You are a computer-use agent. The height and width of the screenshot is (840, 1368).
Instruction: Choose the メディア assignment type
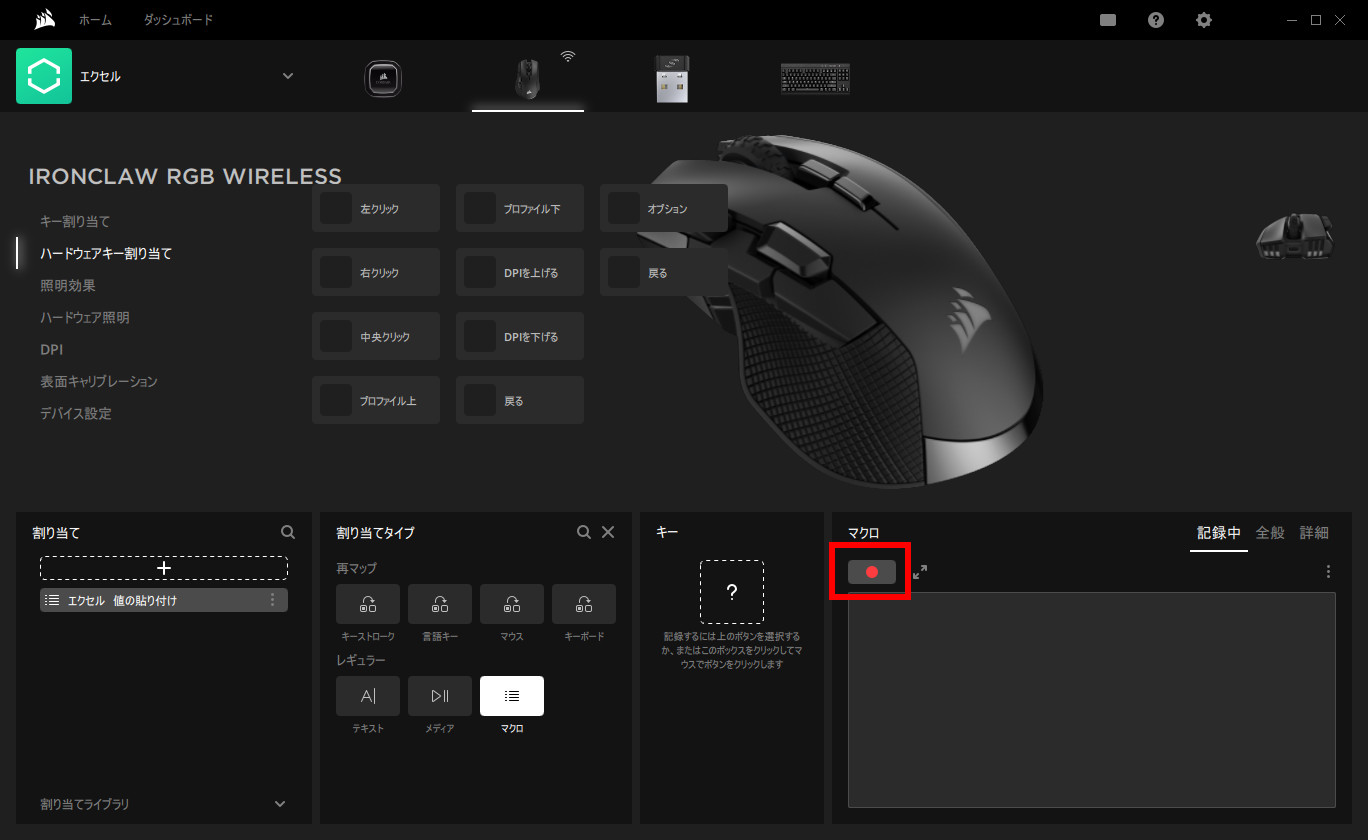[x=440, y=696]
